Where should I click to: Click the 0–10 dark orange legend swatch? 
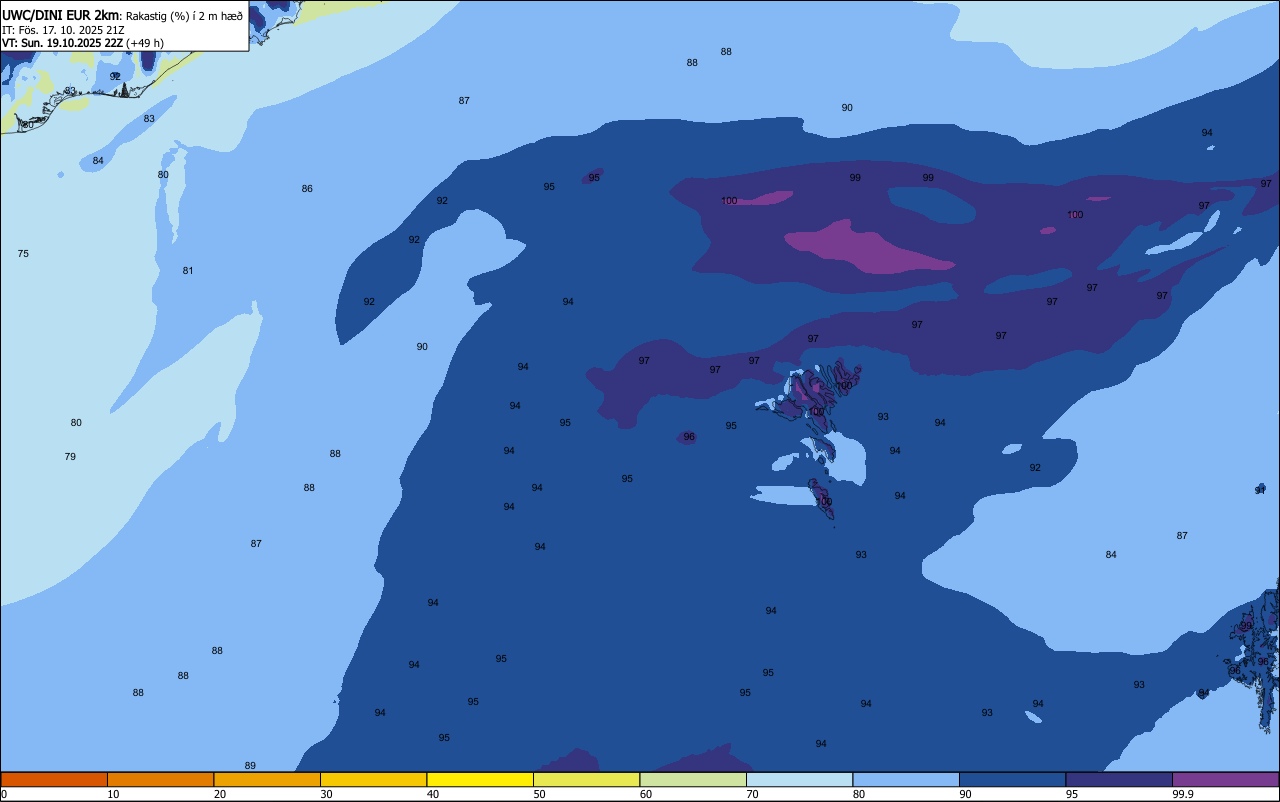(x=54, y=779)
